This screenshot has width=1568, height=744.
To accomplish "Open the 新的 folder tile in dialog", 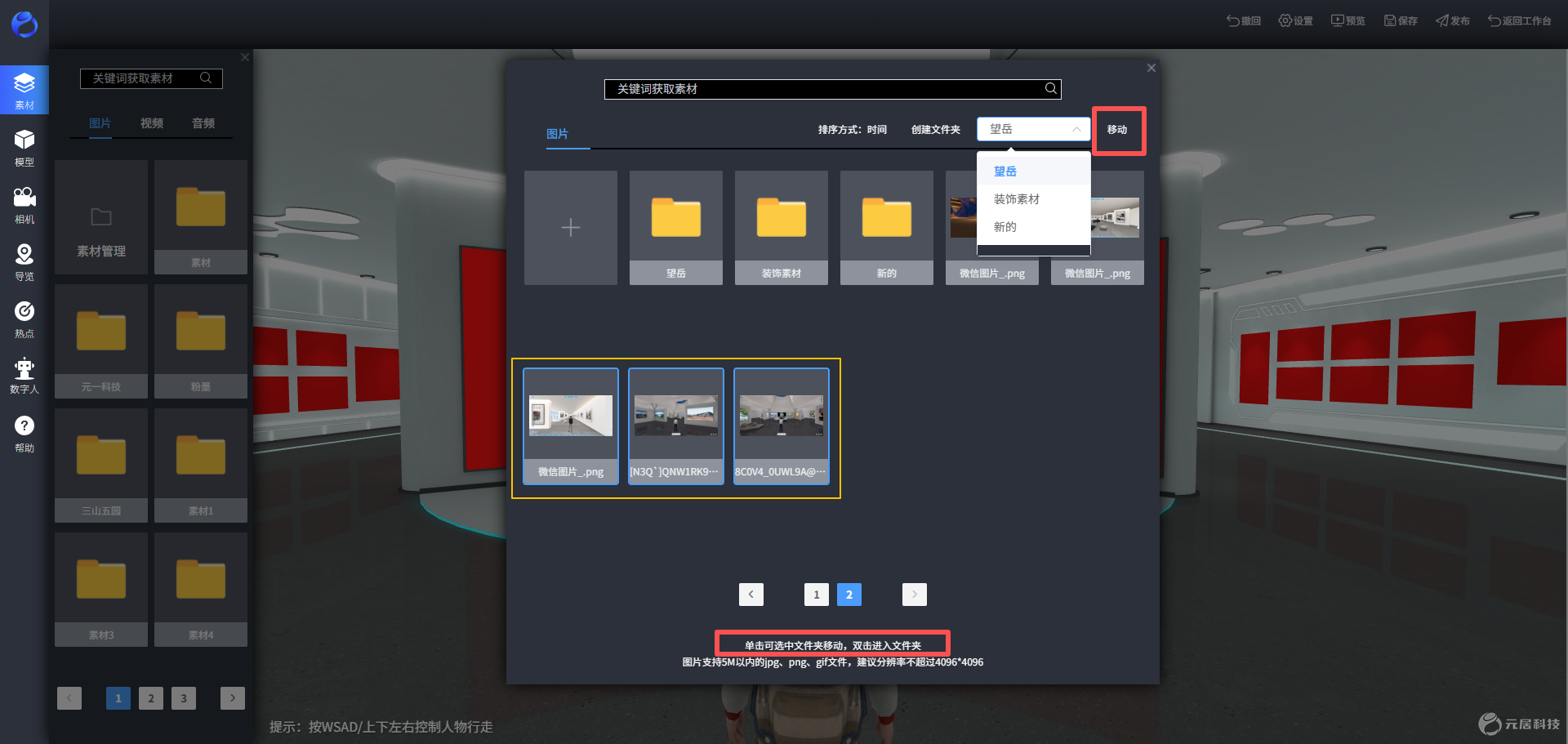I will click(x=887, y=228).
